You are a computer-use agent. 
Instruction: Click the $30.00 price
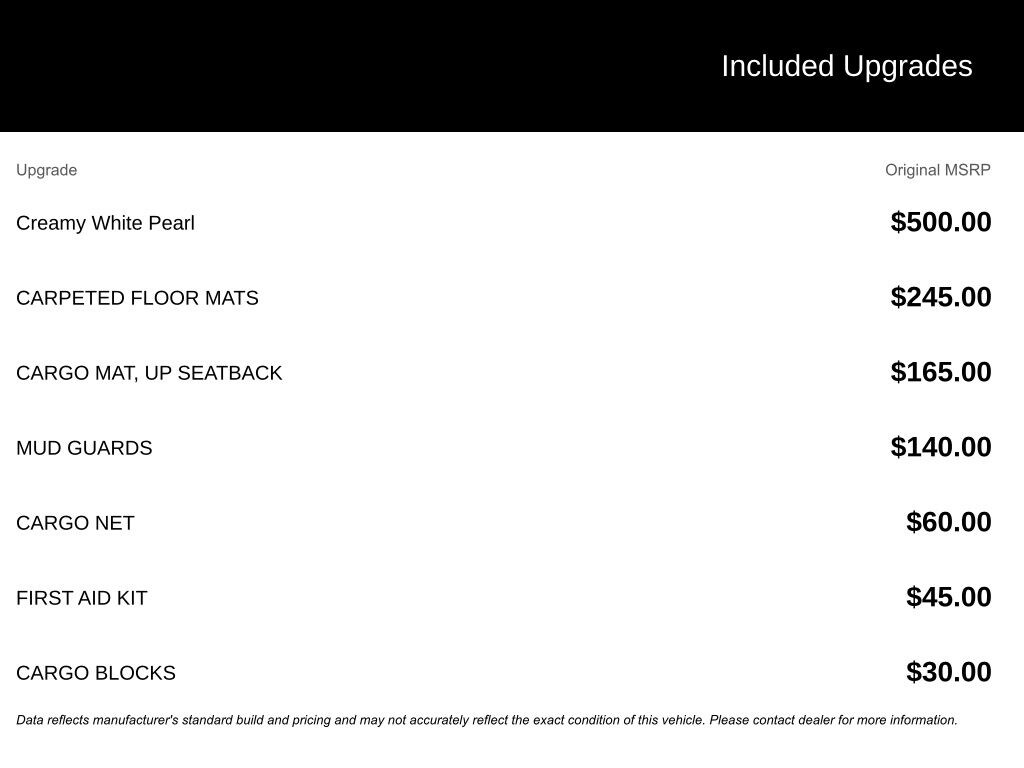(948, 672)
